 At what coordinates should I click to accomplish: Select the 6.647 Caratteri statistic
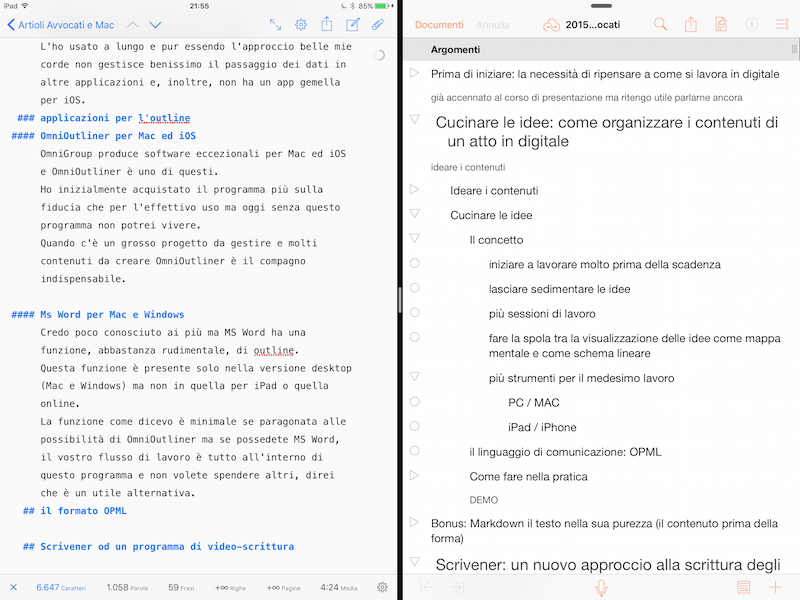pos(61,588)
